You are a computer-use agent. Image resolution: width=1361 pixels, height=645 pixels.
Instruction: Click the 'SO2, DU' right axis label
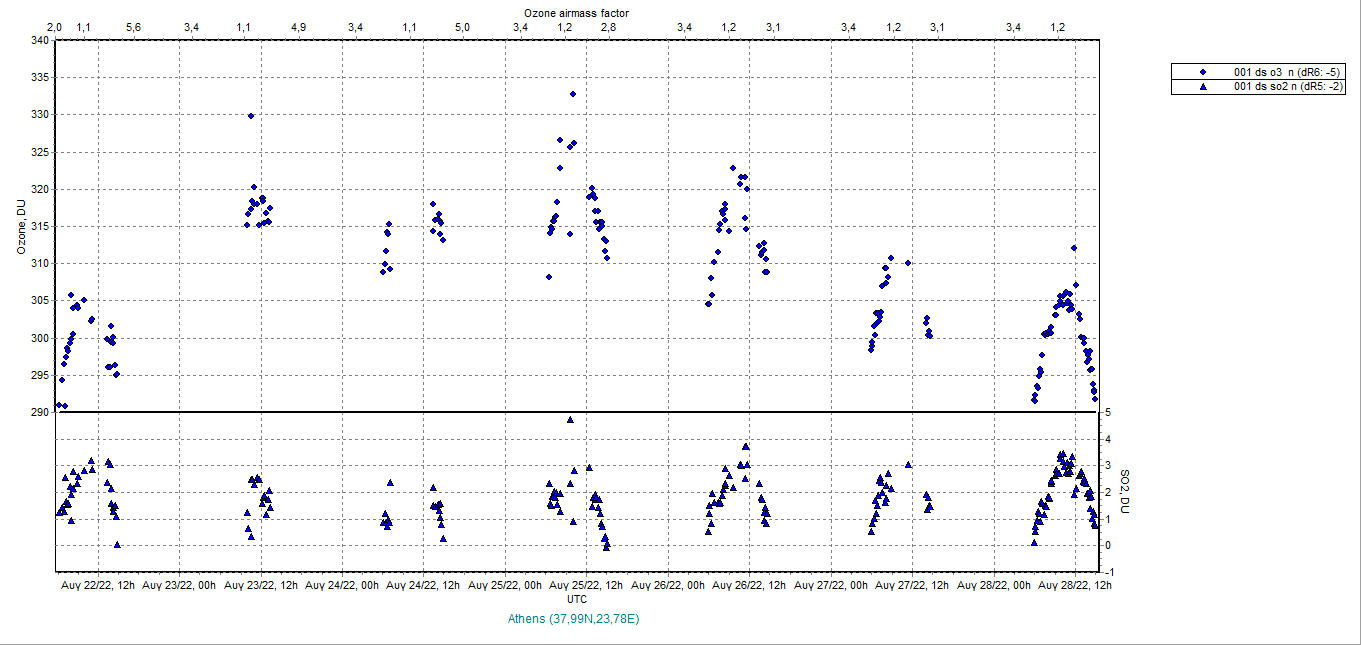(1124, 492)
